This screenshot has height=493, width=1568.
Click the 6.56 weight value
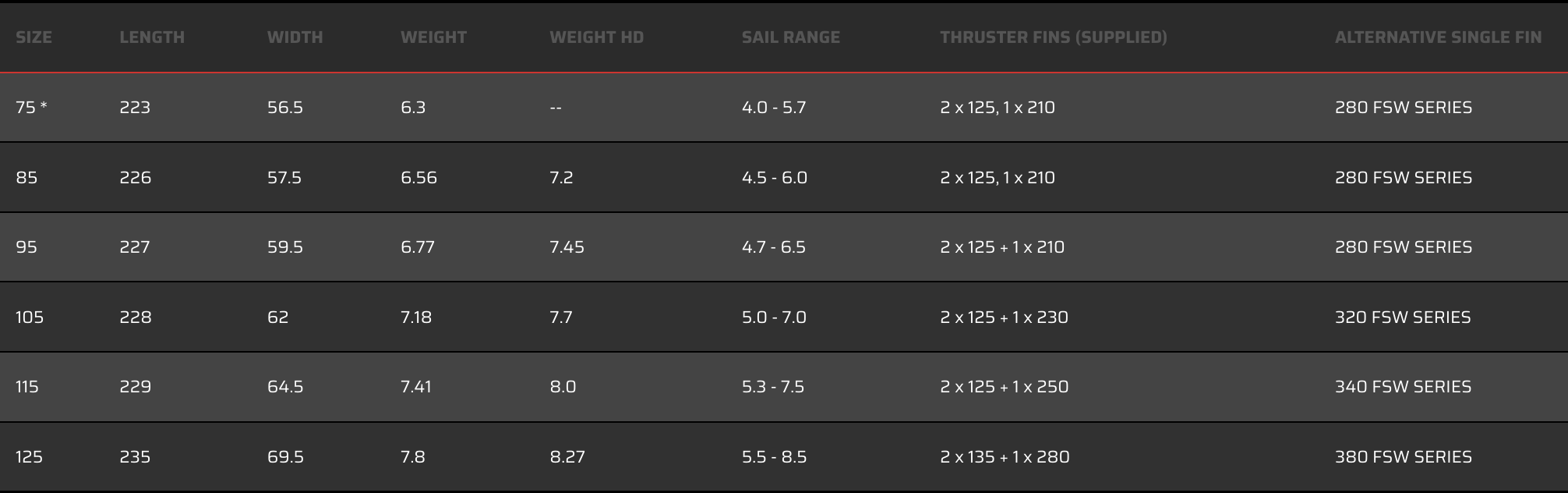[418, 178]
